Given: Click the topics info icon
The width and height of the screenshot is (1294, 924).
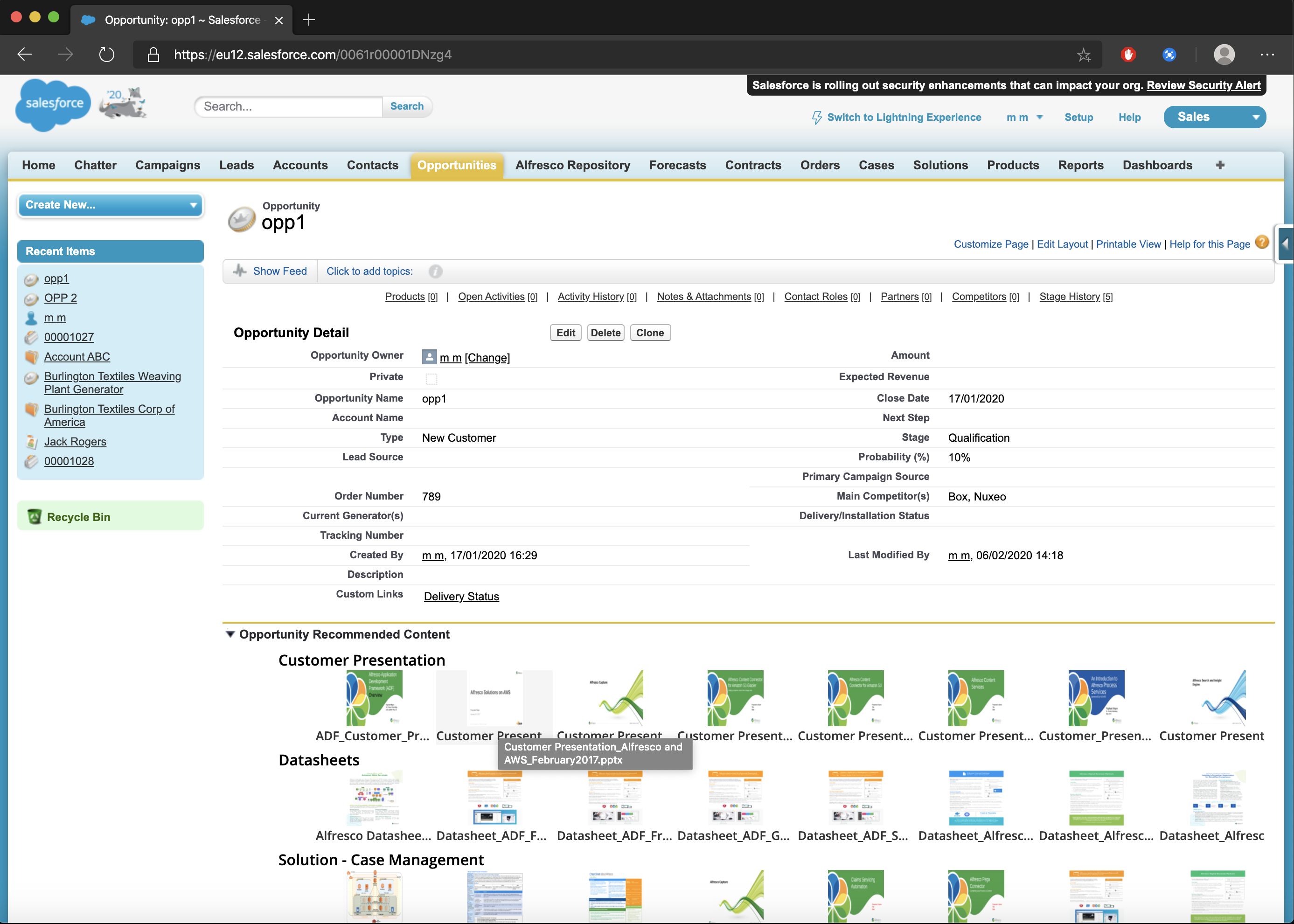Looking at the screenshot, I should click(x=435, y=271).
